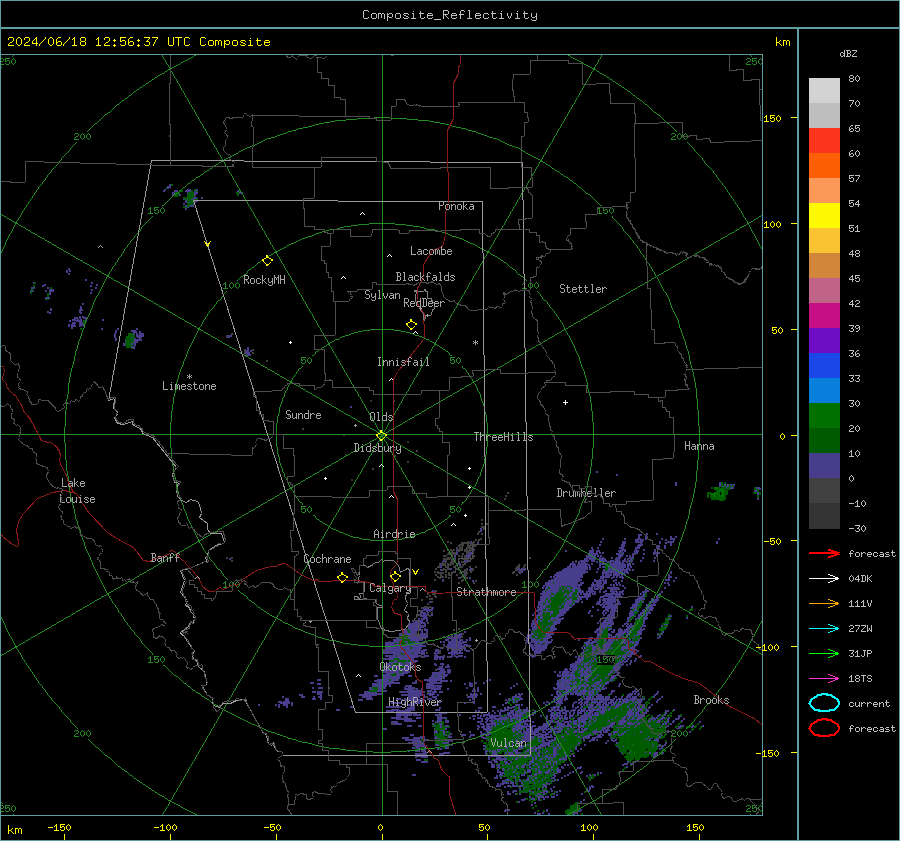Viewport: 900px width, 841px height.
Task: Click the Innisfail city label
Action: click(x=404, y=362)
